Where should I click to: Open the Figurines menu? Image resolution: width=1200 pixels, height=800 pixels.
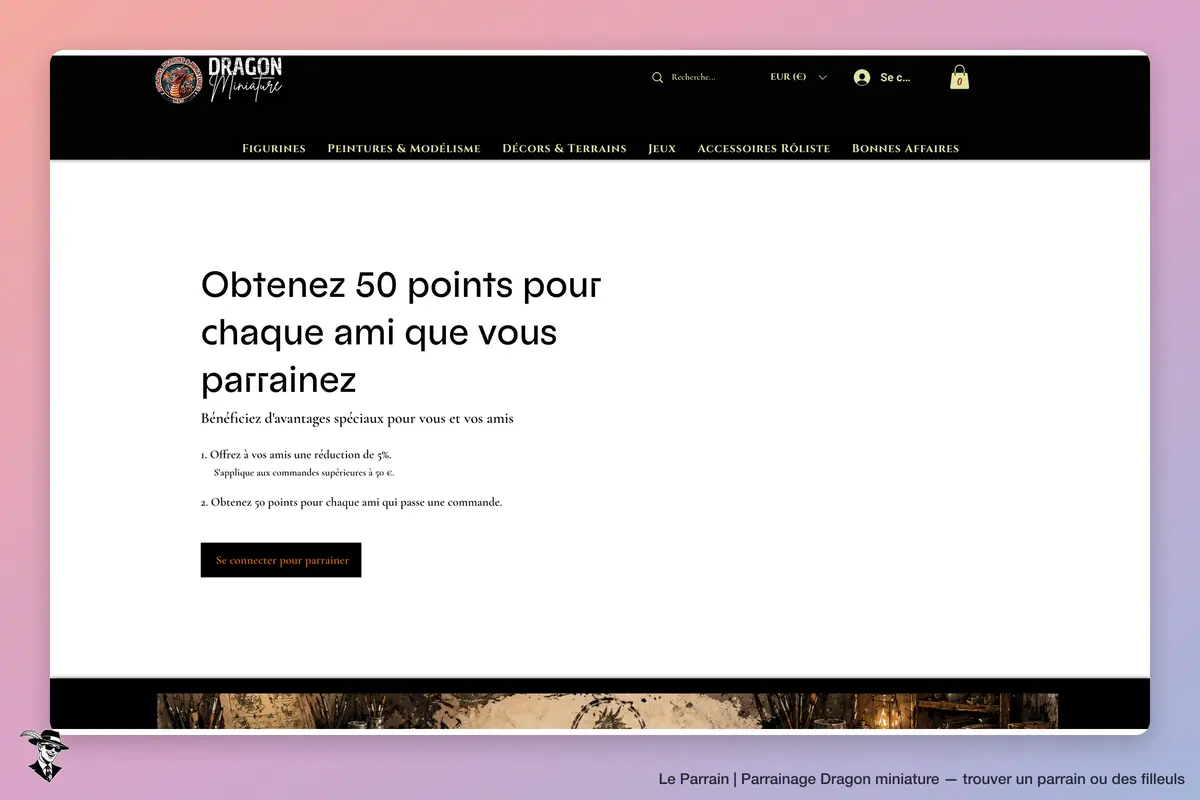tap(274, 148)
